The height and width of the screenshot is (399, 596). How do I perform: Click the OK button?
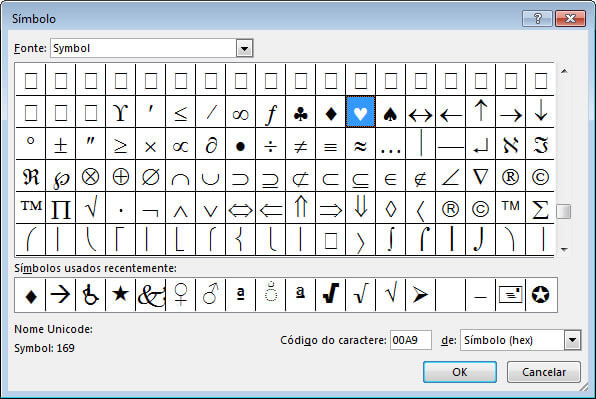460,372
